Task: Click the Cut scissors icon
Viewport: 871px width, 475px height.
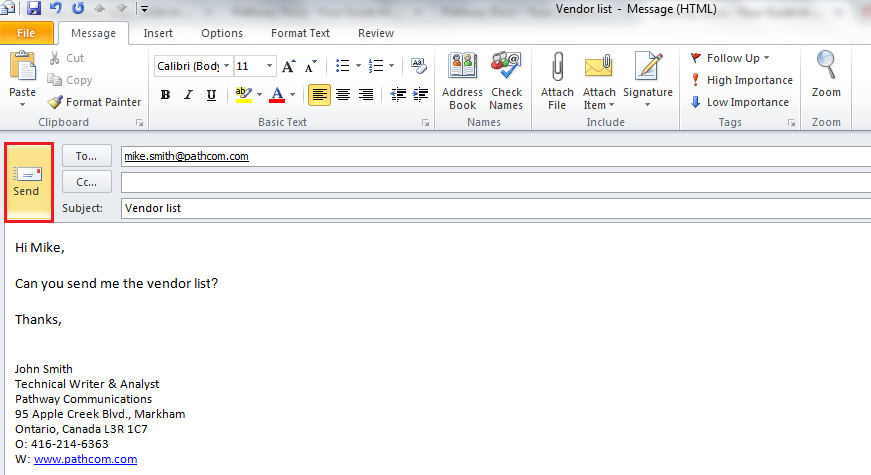Action: 54,58
